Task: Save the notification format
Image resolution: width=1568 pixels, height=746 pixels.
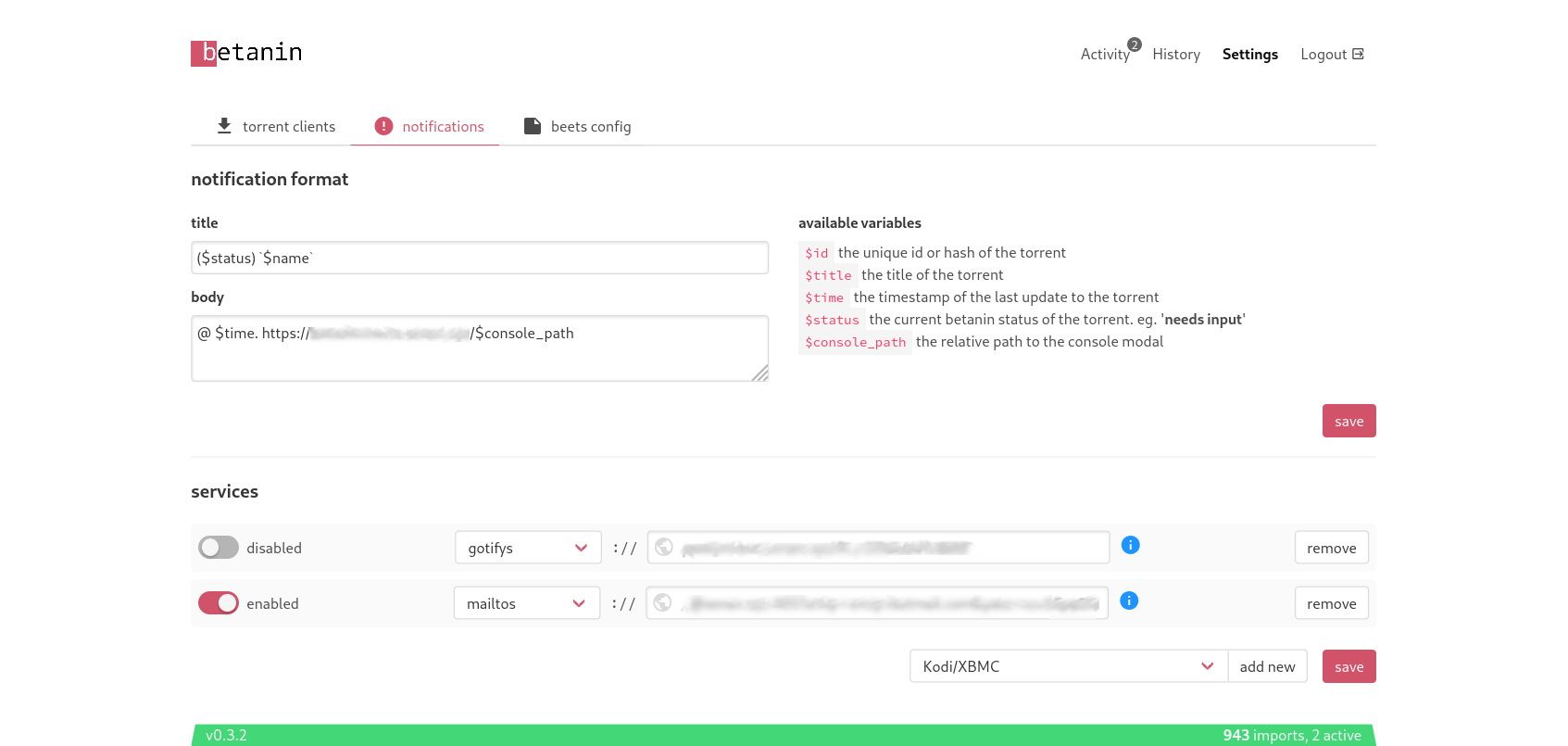Action: 1348,421
